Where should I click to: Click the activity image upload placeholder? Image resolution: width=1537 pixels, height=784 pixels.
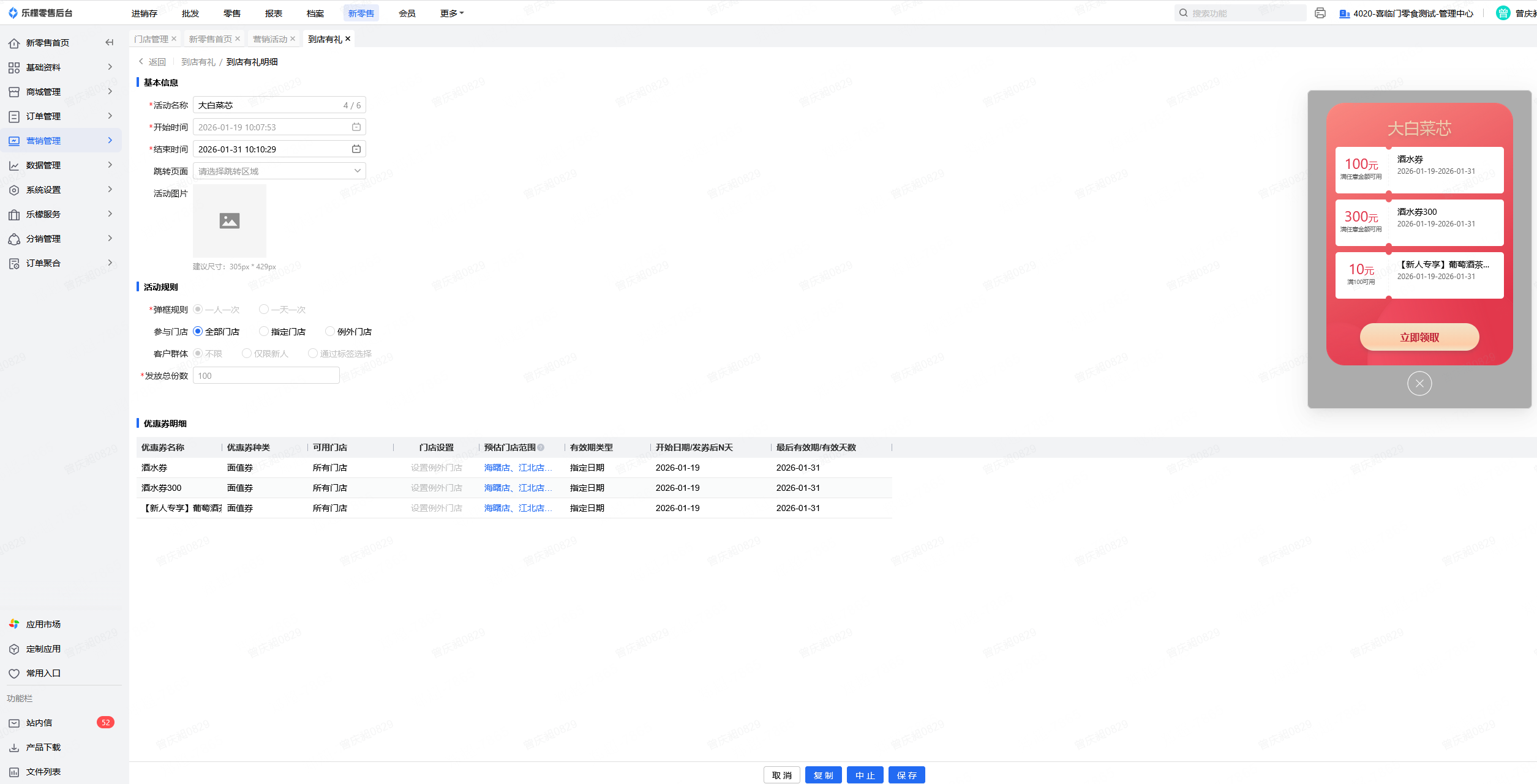coord(230,220)
